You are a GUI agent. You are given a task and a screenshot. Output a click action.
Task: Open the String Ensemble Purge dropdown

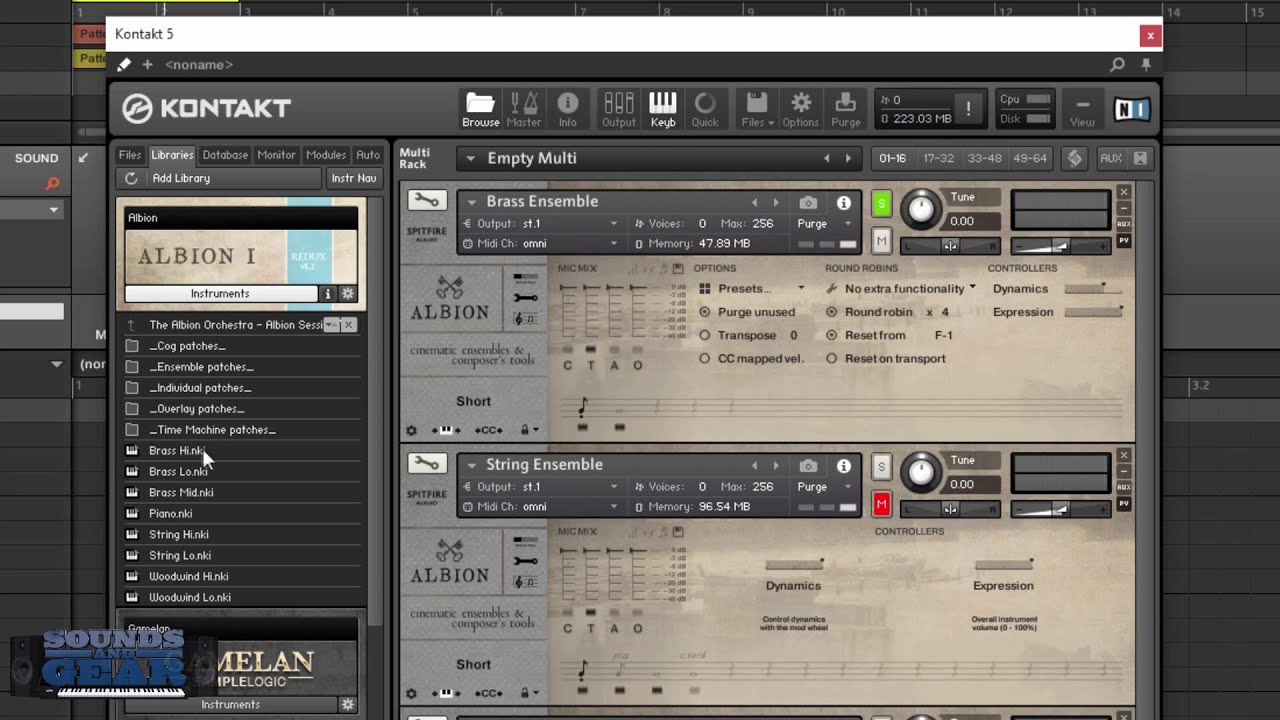[x=824, y=487]
